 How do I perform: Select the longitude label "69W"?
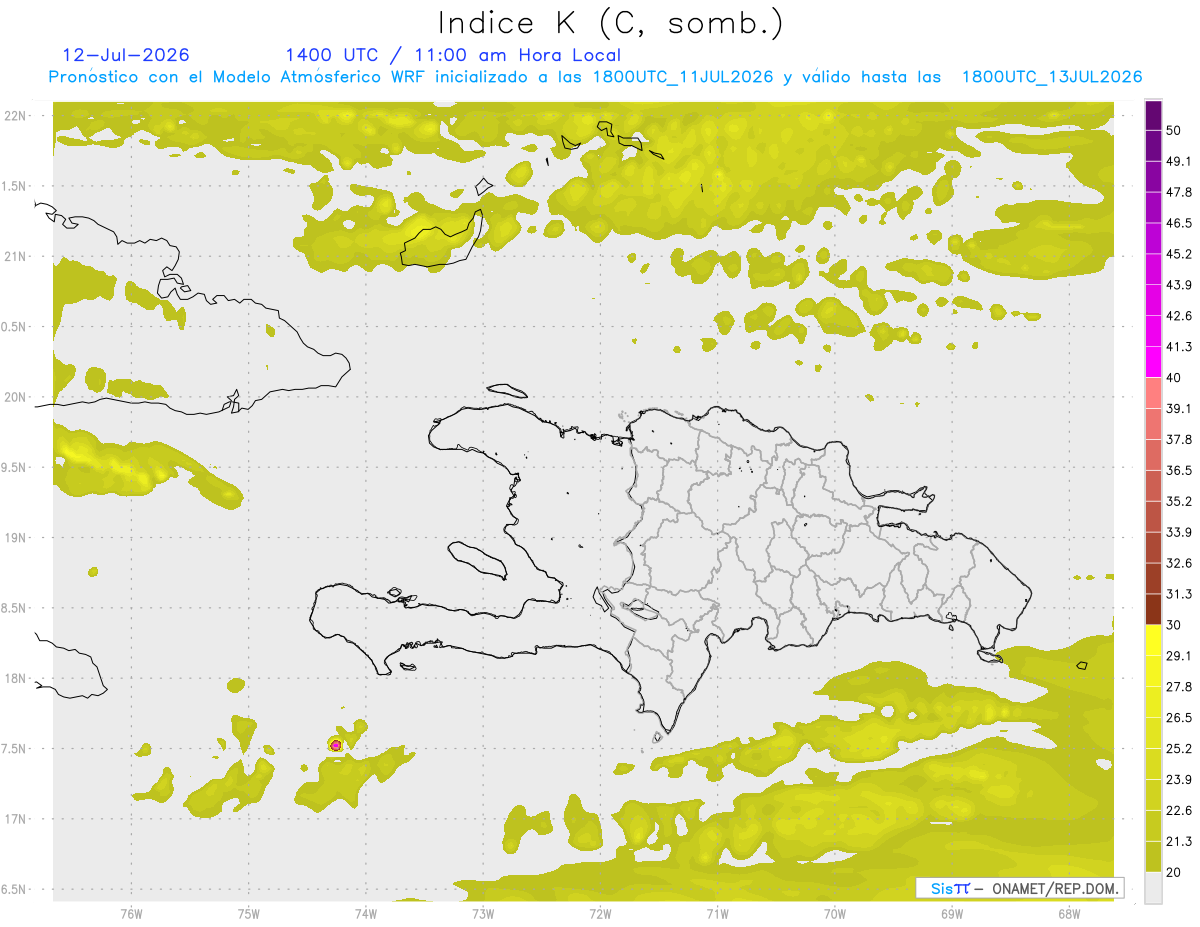(x=951, y=913)
